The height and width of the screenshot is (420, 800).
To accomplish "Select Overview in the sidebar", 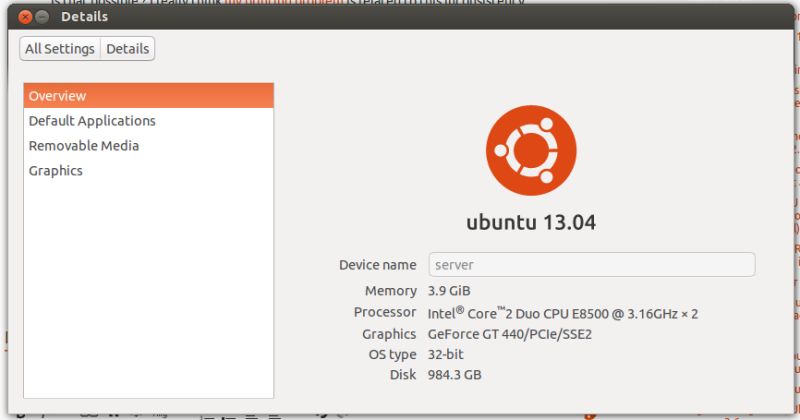I will (x=148, y=96).
